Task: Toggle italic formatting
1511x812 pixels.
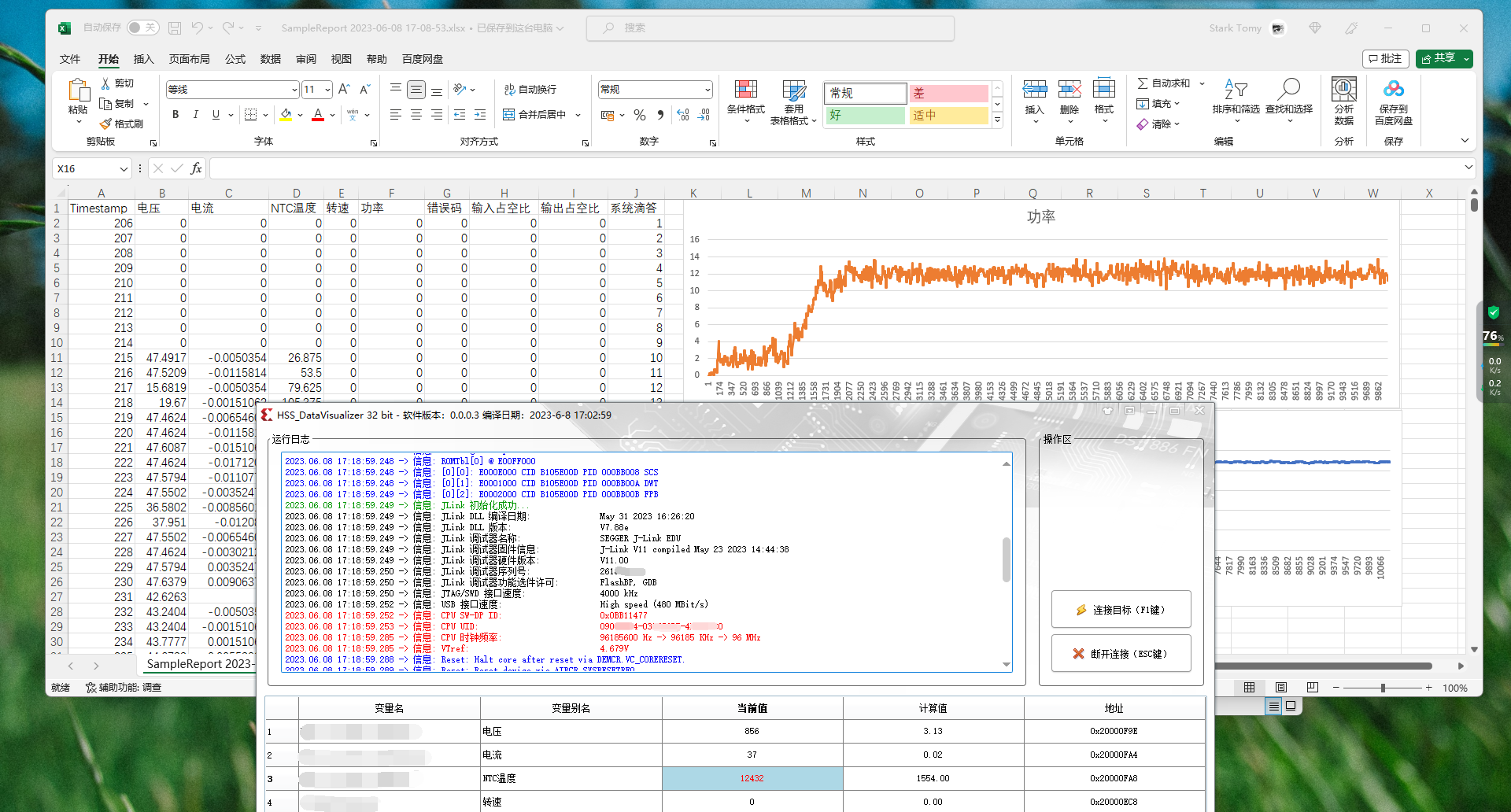Action: click(195, 115)
